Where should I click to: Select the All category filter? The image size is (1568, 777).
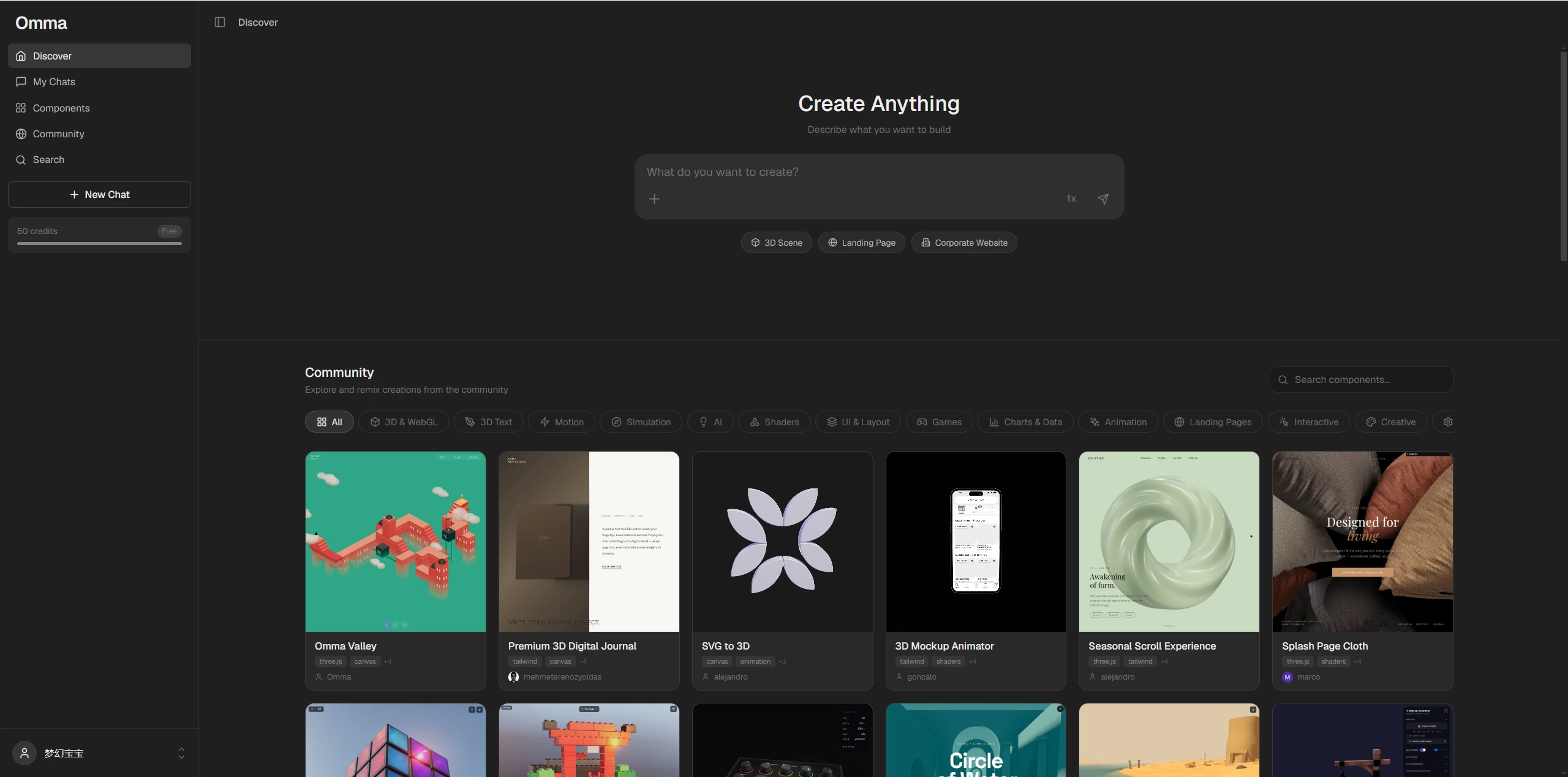point(330,422)
